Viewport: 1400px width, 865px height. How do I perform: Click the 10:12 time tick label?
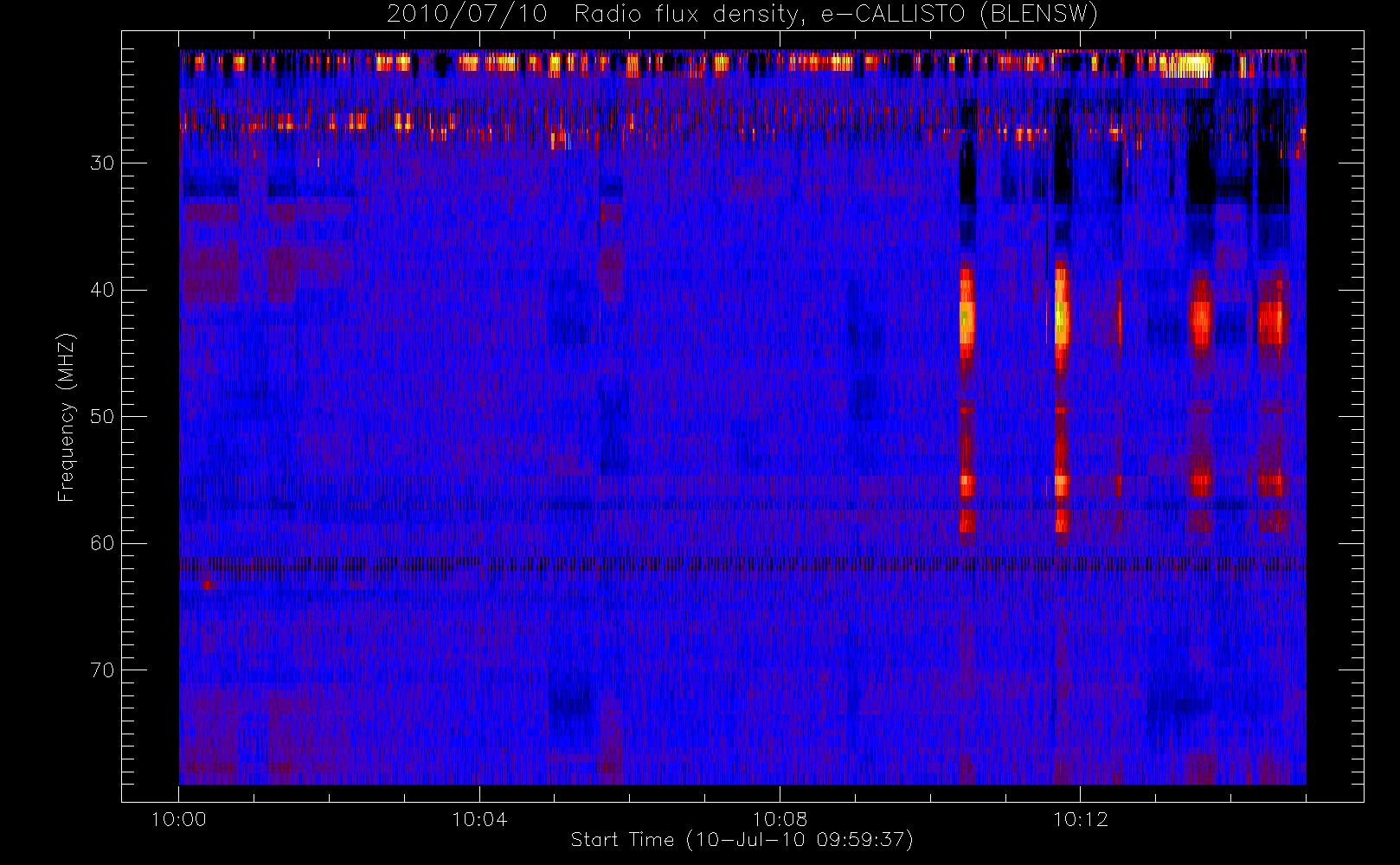coord(1080,819)
